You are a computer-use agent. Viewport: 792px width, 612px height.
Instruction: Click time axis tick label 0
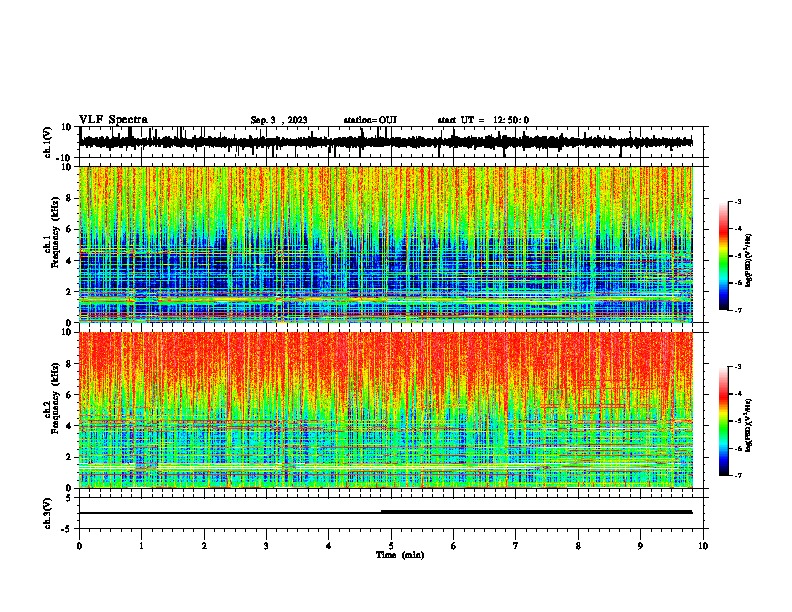tap(79, 546)
